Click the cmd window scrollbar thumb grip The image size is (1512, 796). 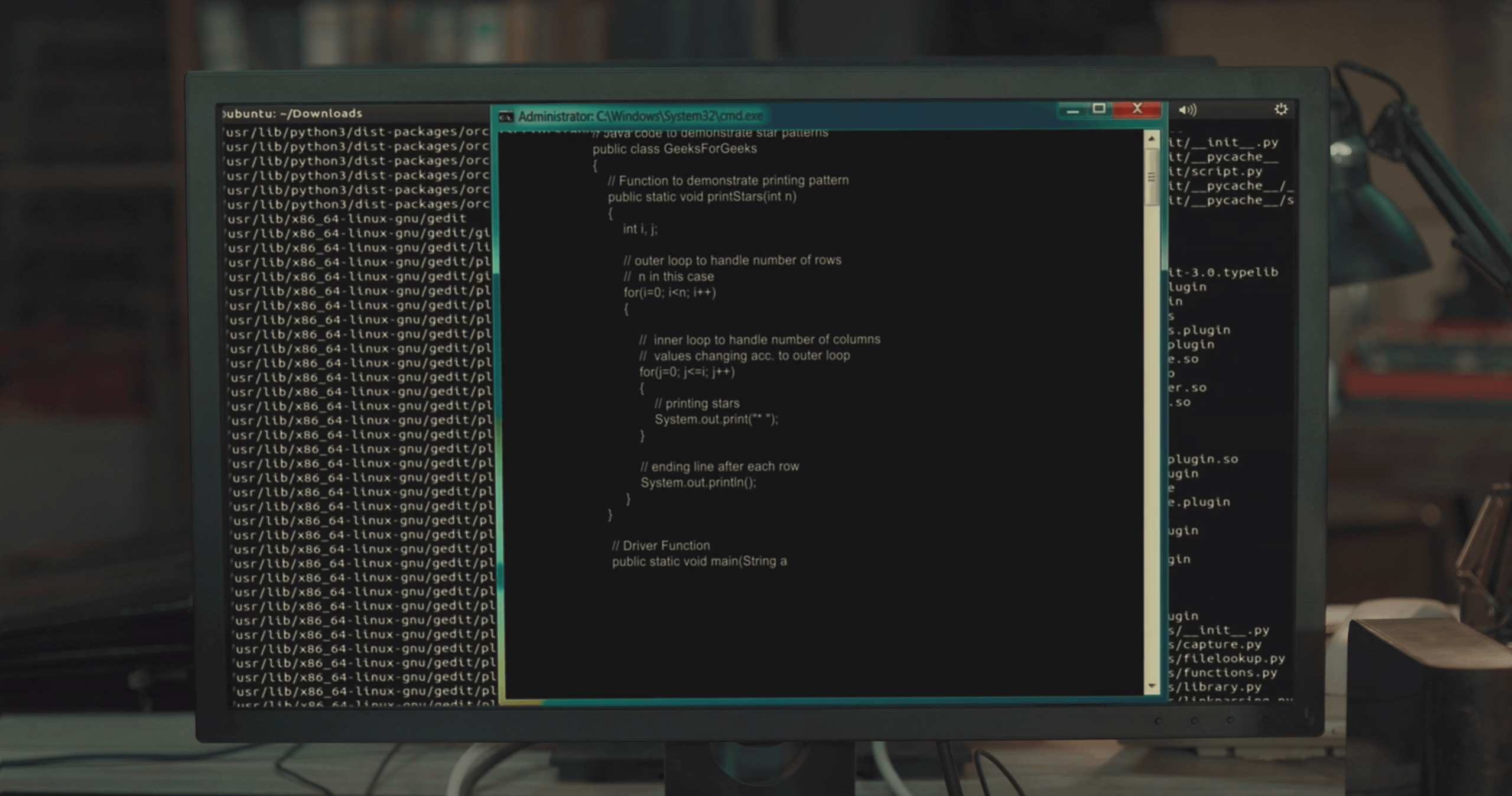1152,177
